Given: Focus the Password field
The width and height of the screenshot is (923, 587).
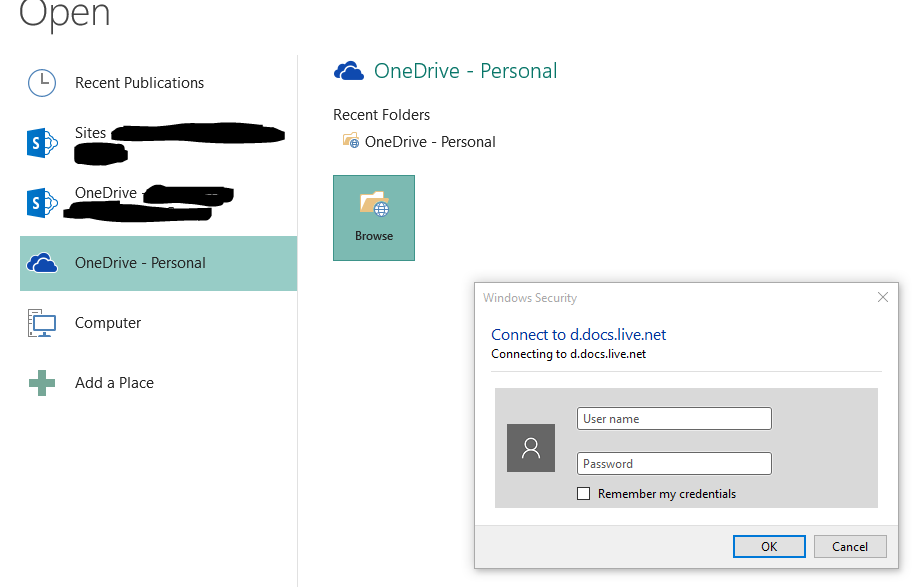Looking at the screenshot, I should (x=674, y=463).
